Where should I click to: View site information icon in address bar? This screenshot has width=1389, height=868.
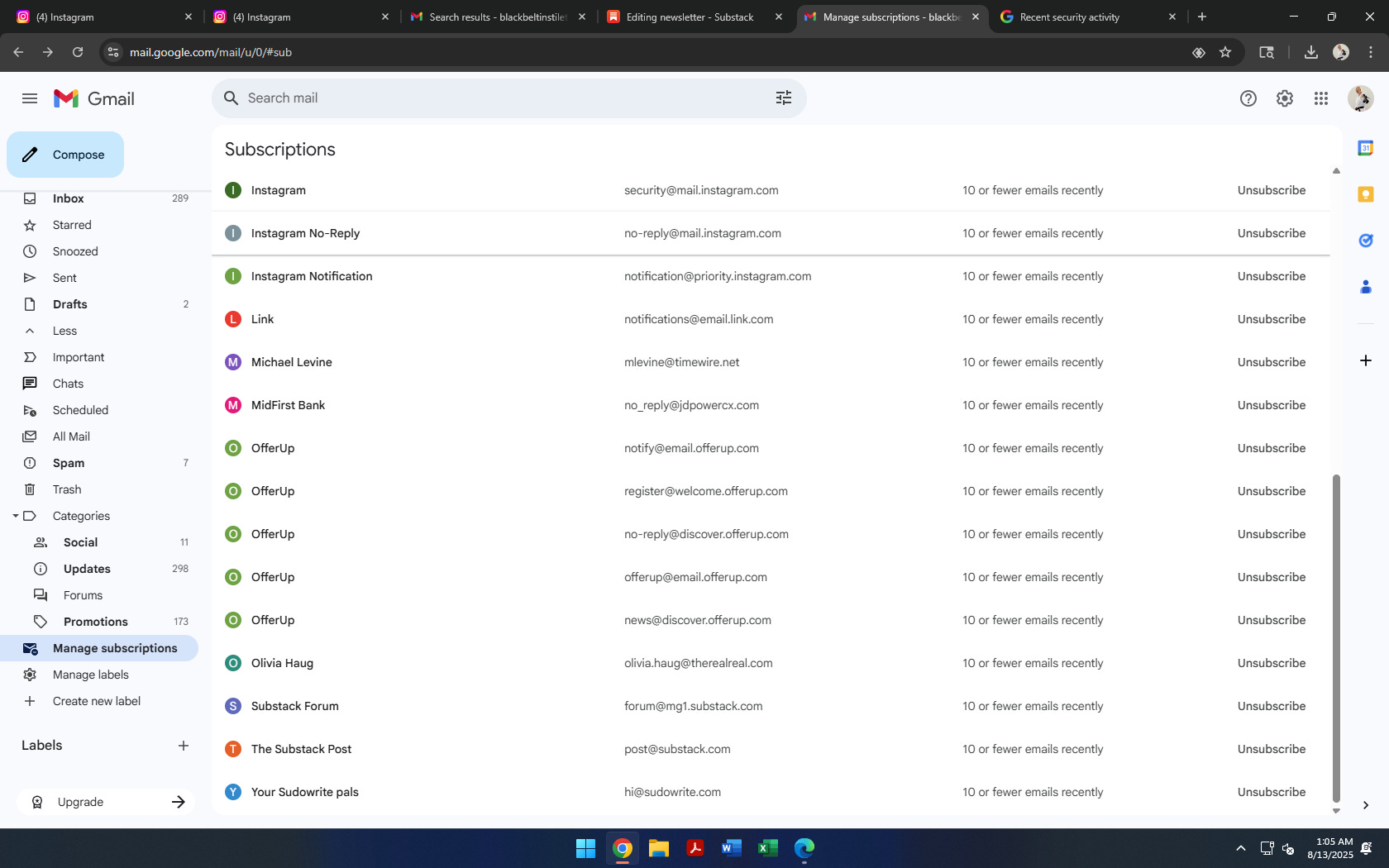pos(113,52)
